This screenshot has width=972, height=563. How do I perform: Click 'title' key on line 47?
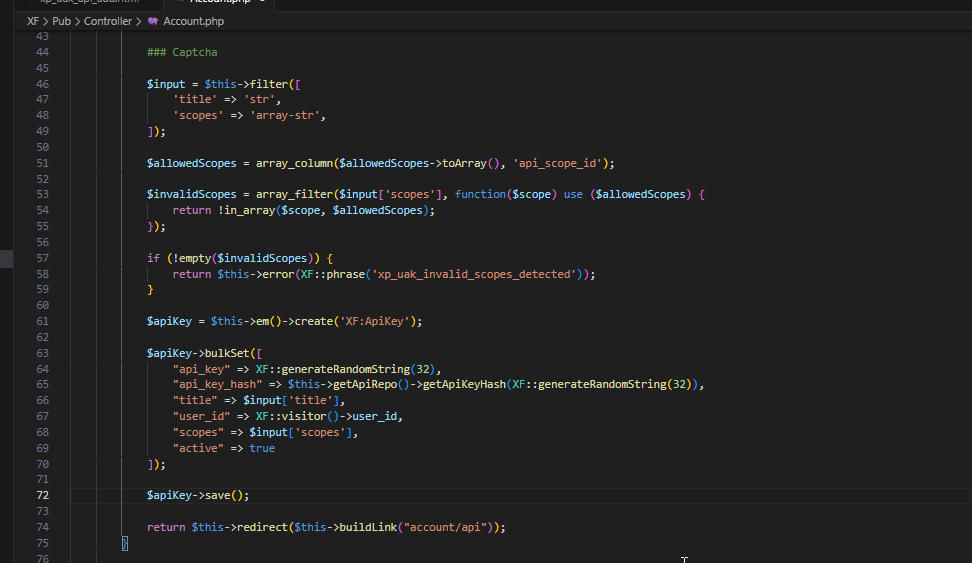[195, 99]
